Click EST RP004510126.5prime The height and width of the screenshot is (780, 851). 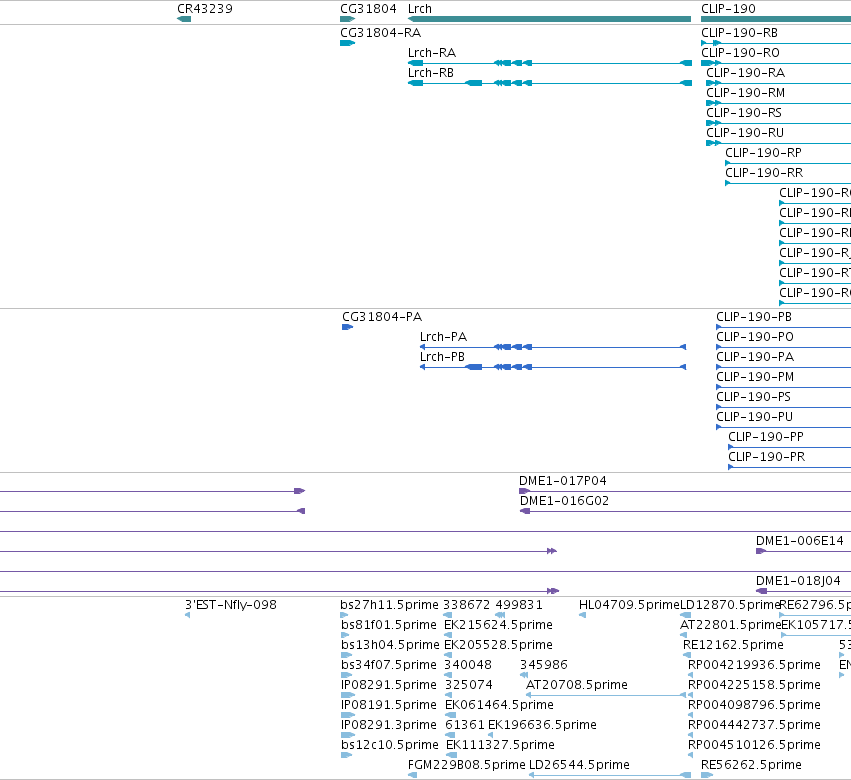754,745
